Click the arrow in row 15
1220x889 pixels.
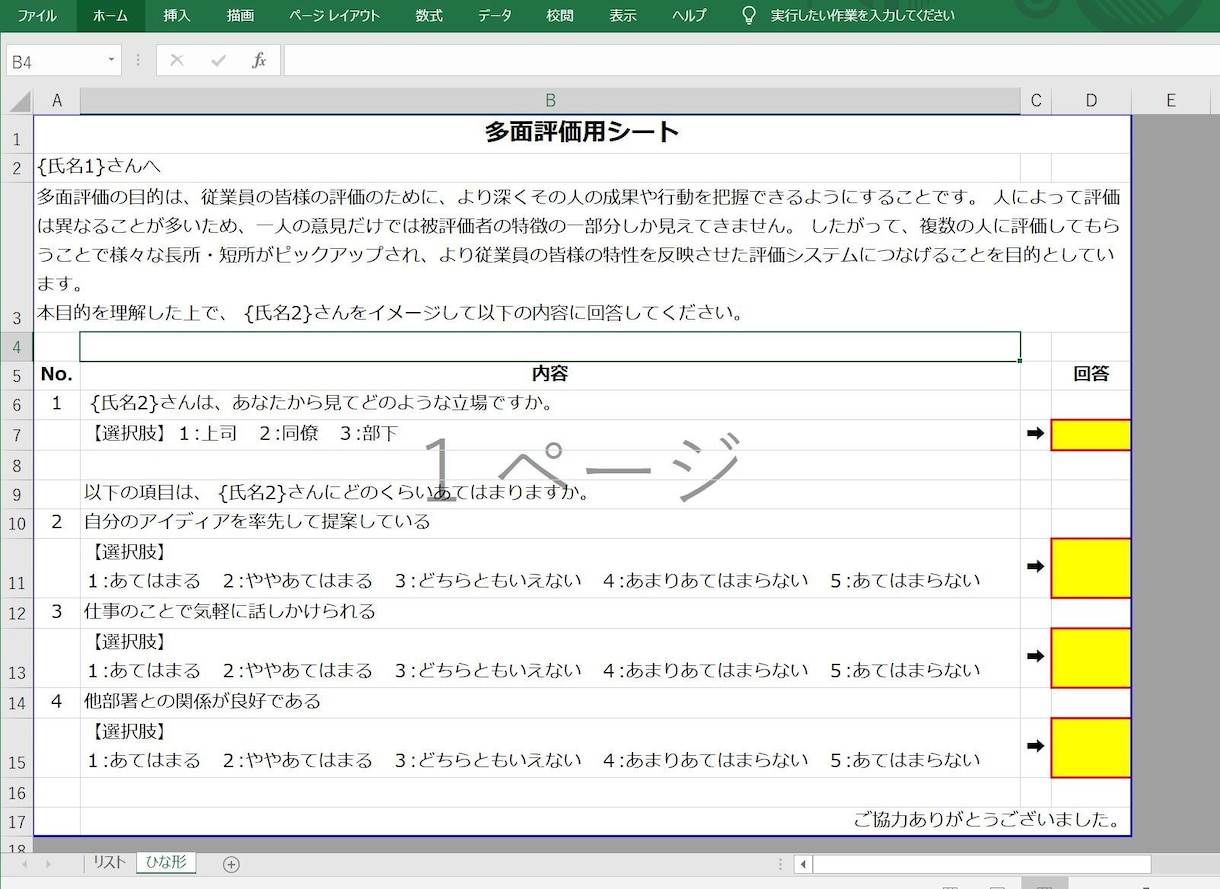1036,745
